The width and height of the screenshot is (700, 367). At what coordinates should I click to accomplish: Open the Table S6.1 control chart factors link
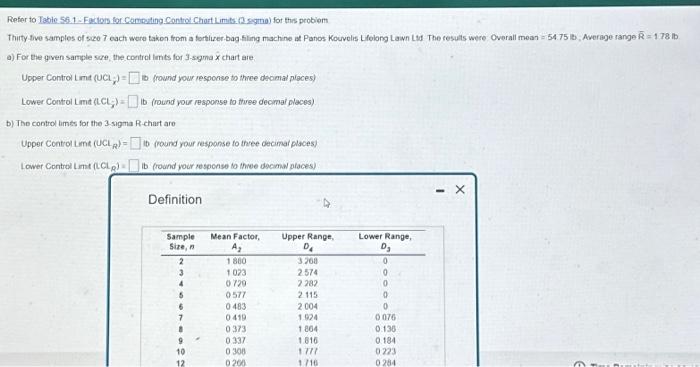point(155,20)
